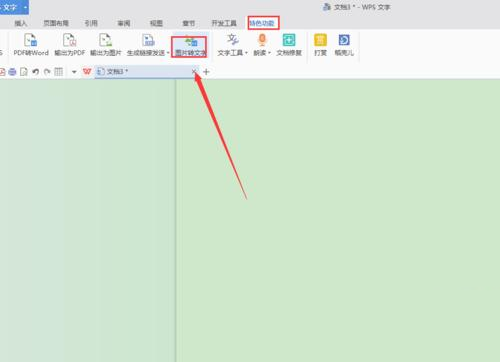
Task: Open the WPS 文字 application menu arrow
Action: [x=25, y=7]
